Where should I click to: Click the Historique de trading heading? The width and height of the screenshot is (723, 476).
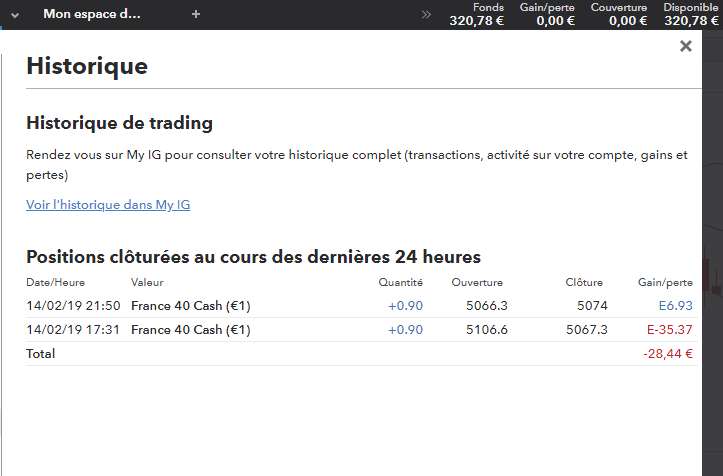[x=119, y=123]
